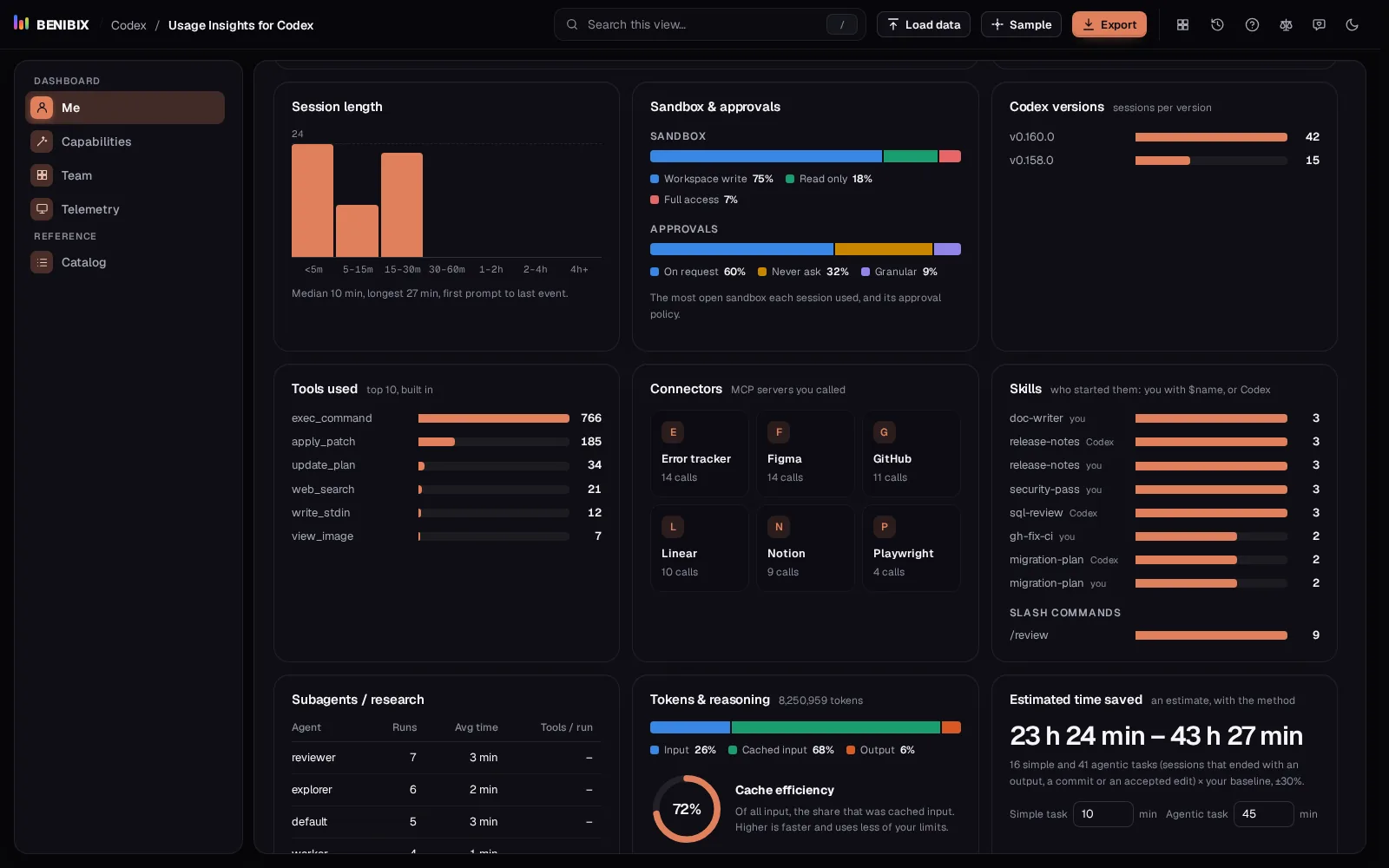Switch to Telemetry view
The image size is (1389, 868).
pyautogui.click(x=125, y=209)
